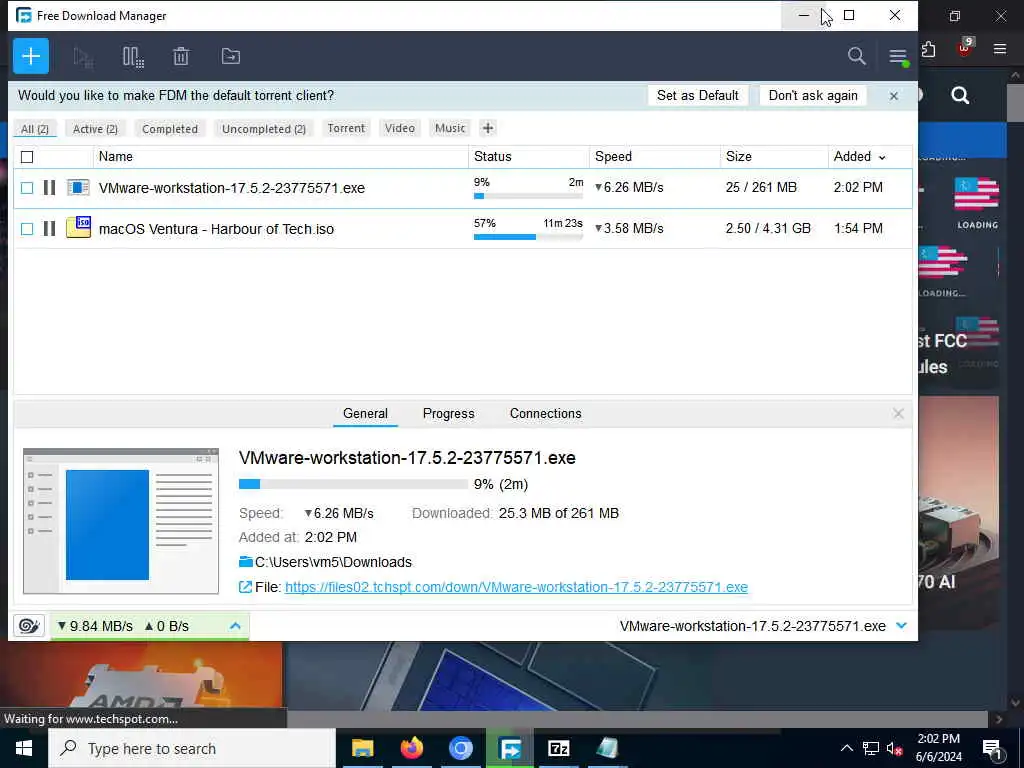Click the VMware exe file type icon
Image resolution: width=1024 pixels, height=768 pixels.
pyautogui.click(x=78, y=188)
